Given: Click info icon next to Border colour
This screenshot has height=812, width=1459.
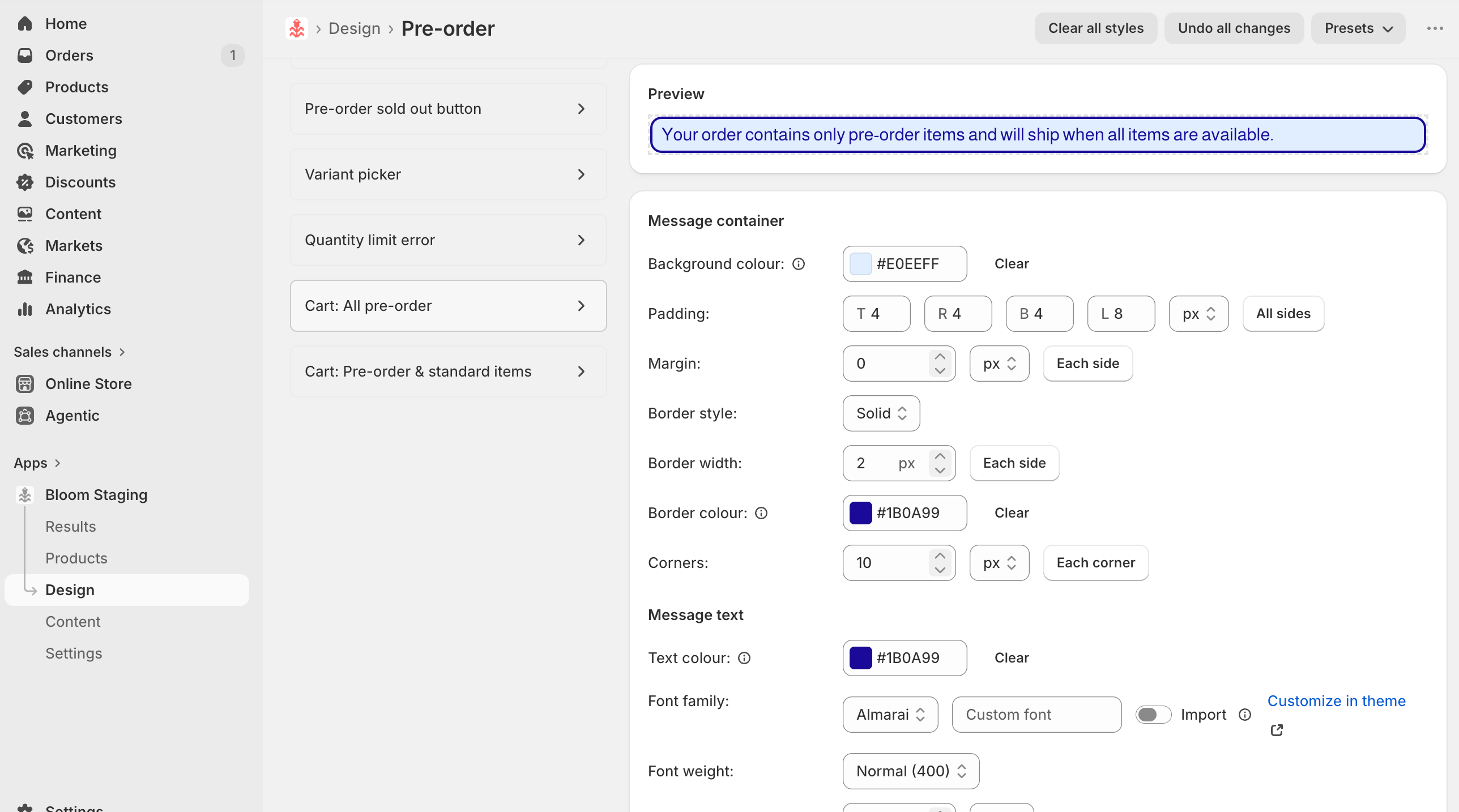Looking at the screenshot, I should coord(761,513).
